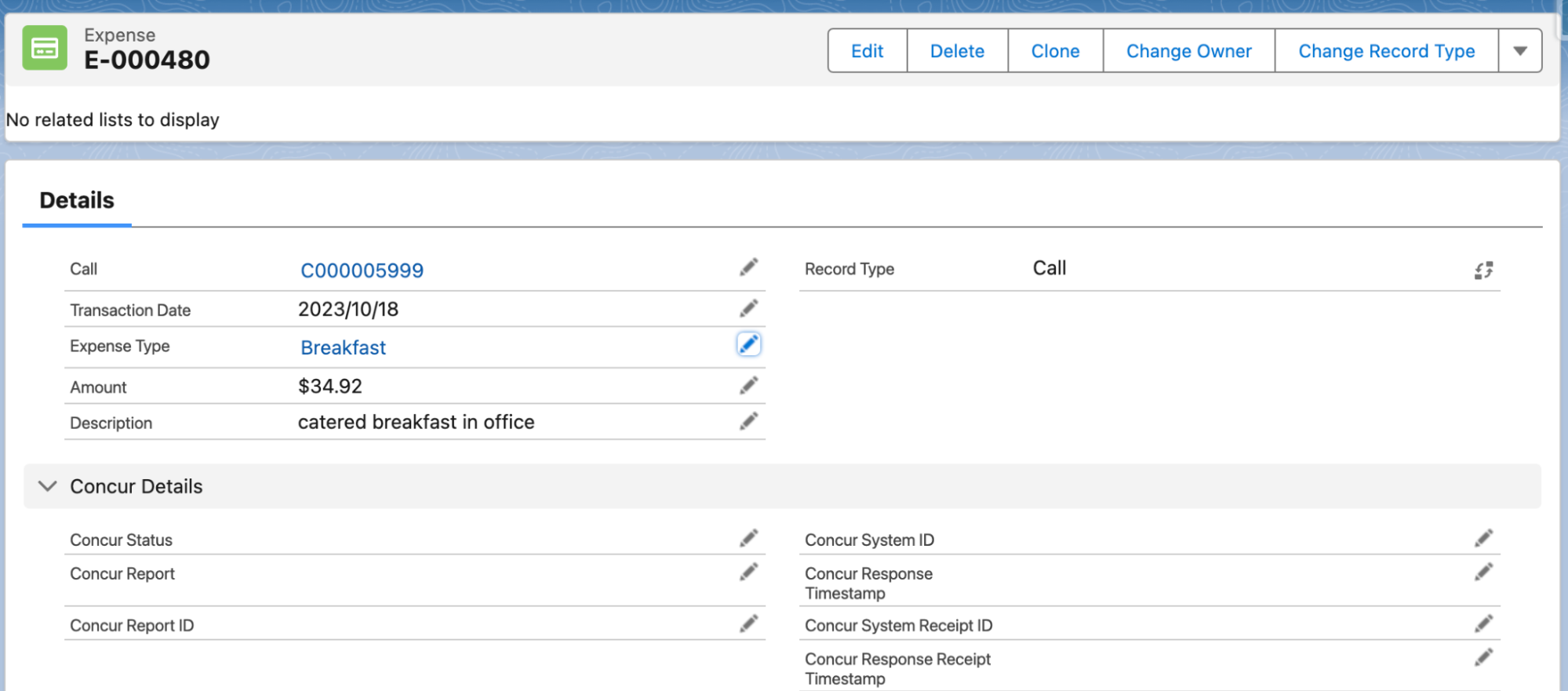This screenshot has height=691, width=1568.
Task: Click the pencil icon beside Call field
Action: (748, 268)
